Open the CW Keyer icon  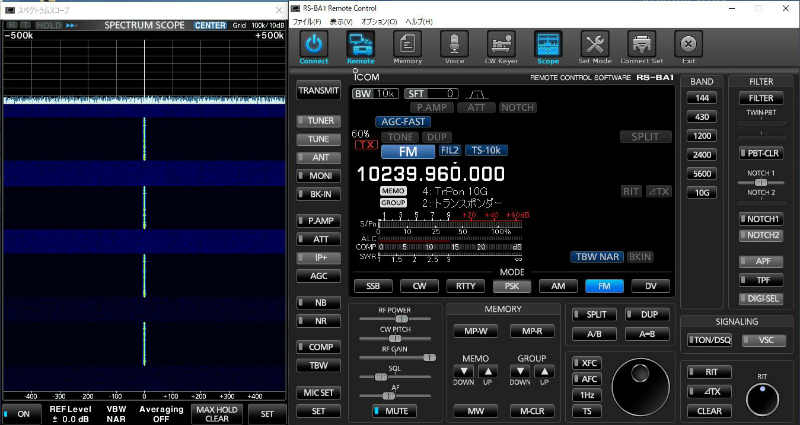(x=501, y=44)
